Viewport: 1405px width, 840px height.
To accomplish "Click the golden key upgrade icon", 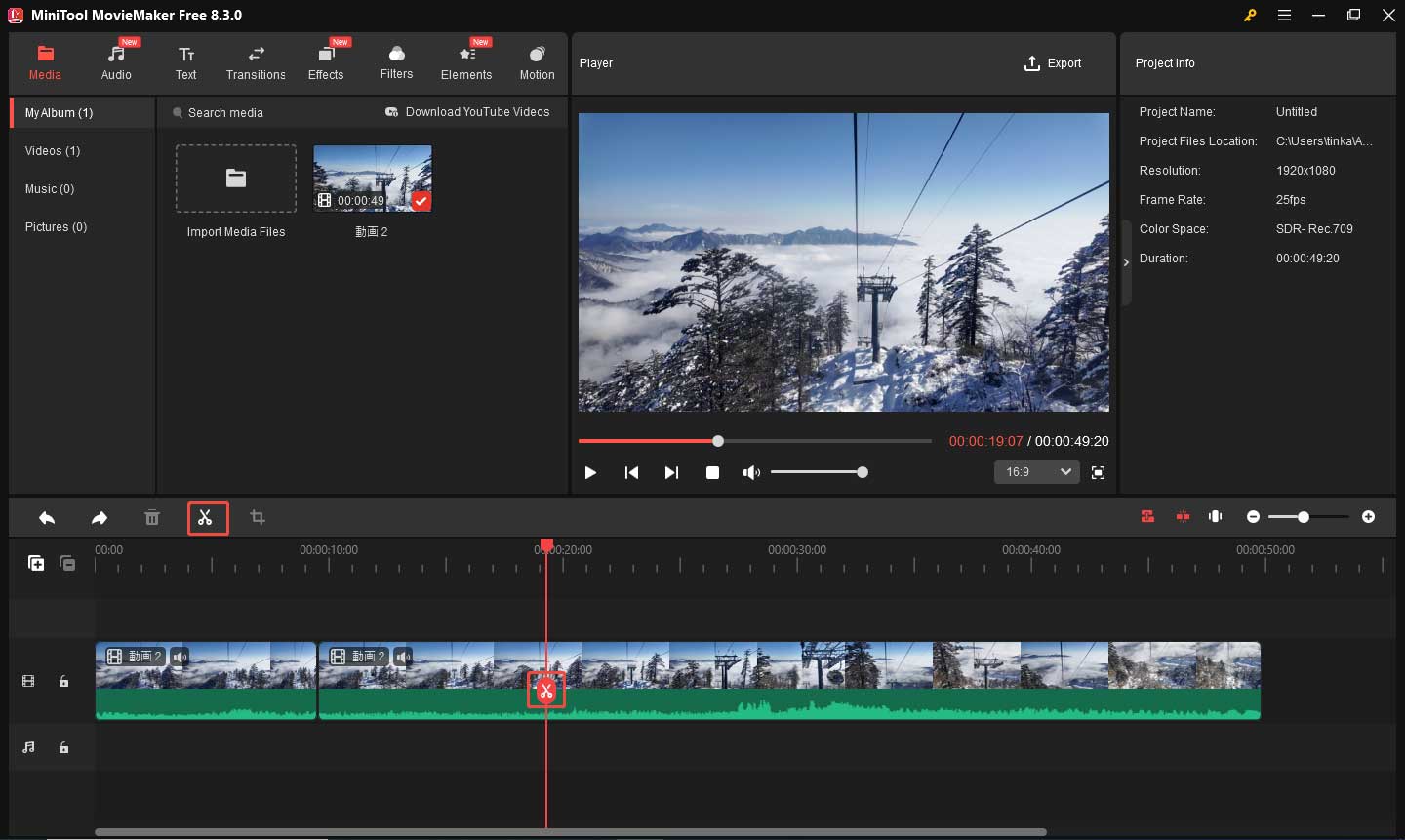I will [x=1250, y=15].
